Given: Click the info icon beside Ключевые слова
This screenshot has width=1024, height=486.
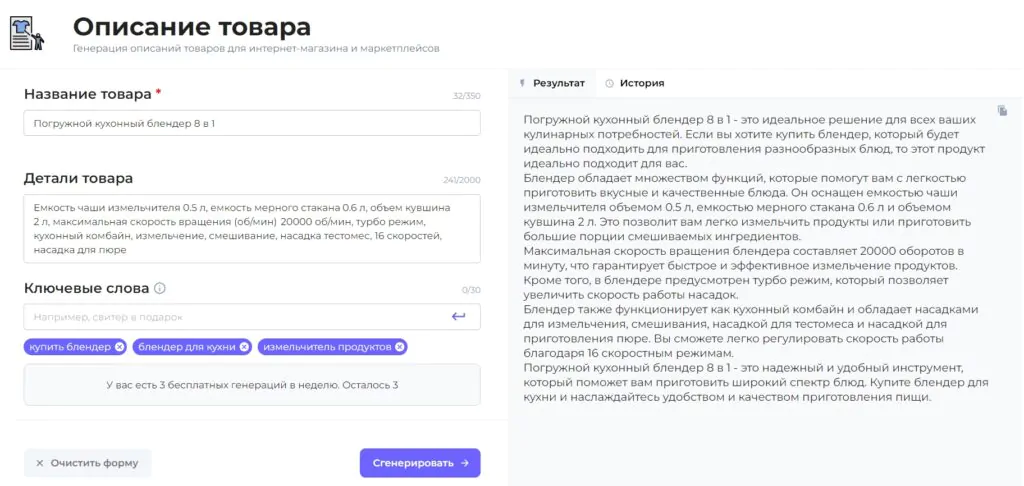Looking at the screenshot, I should (160, 289).
